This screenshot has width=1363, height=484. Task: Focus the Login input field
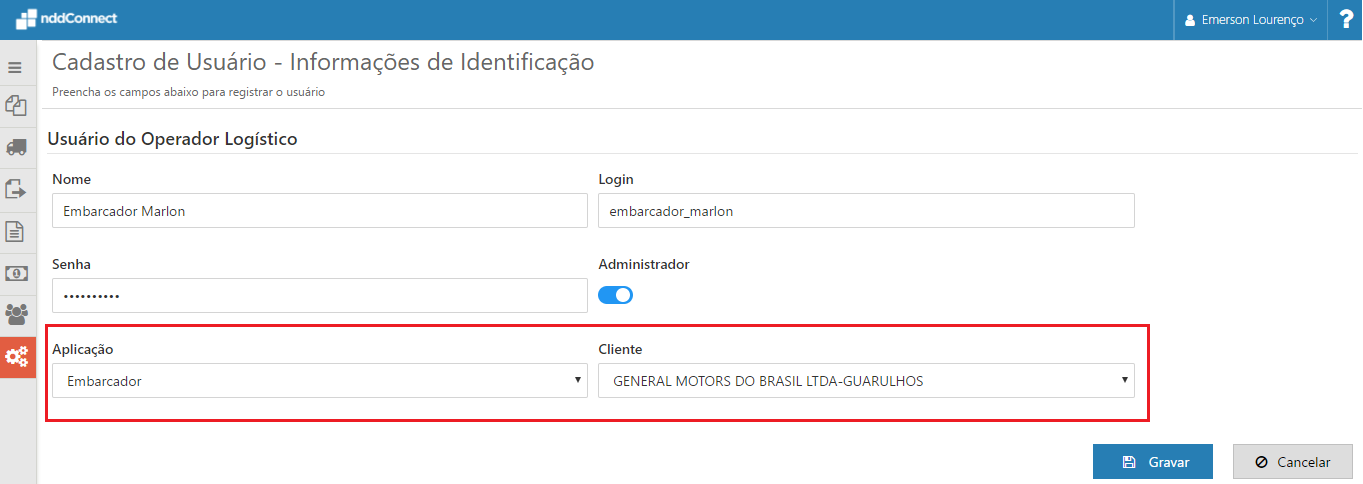[866, 211]
